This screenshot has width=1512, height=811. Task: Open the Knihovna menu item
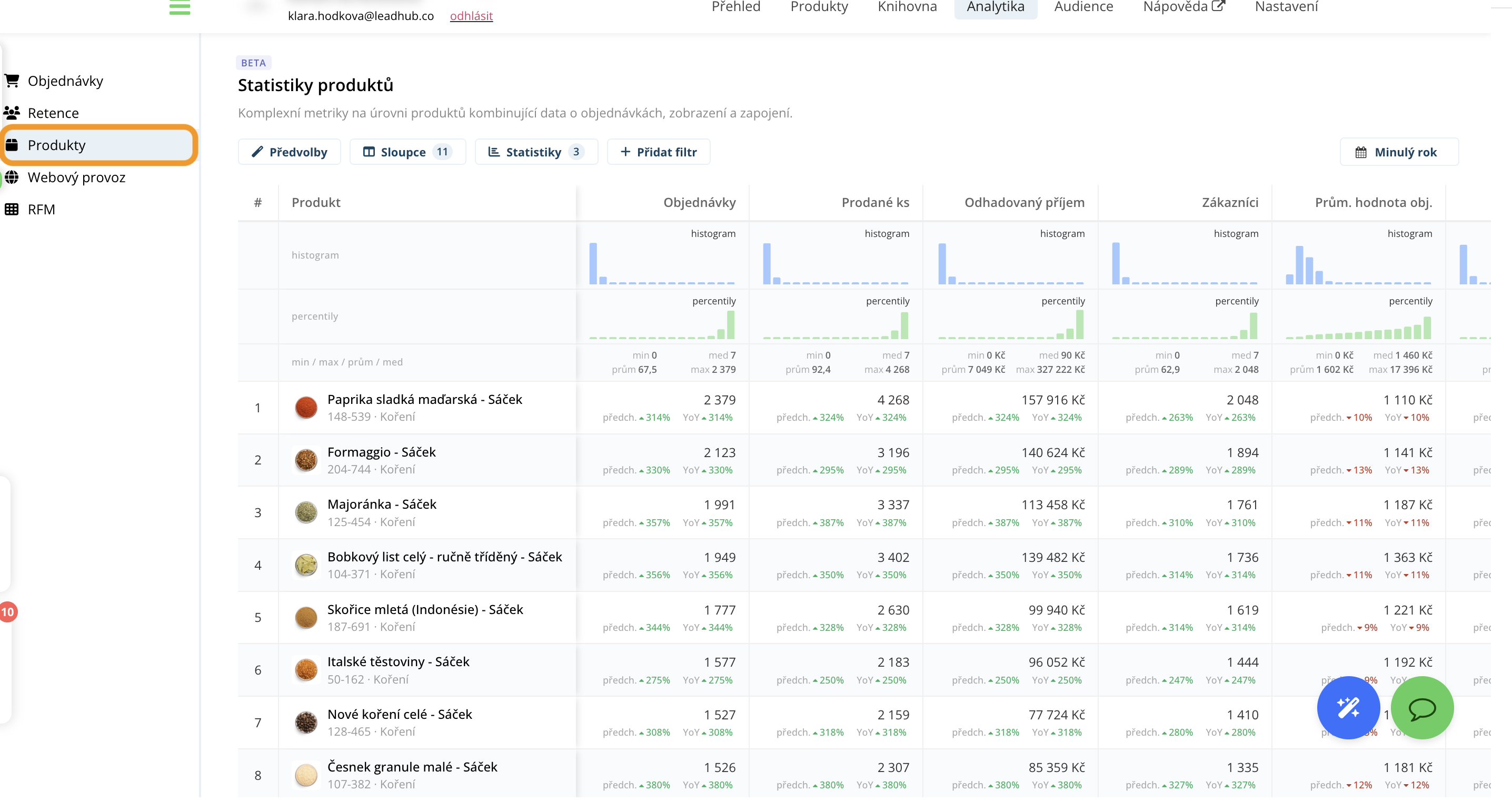click(x=907, y=7)
